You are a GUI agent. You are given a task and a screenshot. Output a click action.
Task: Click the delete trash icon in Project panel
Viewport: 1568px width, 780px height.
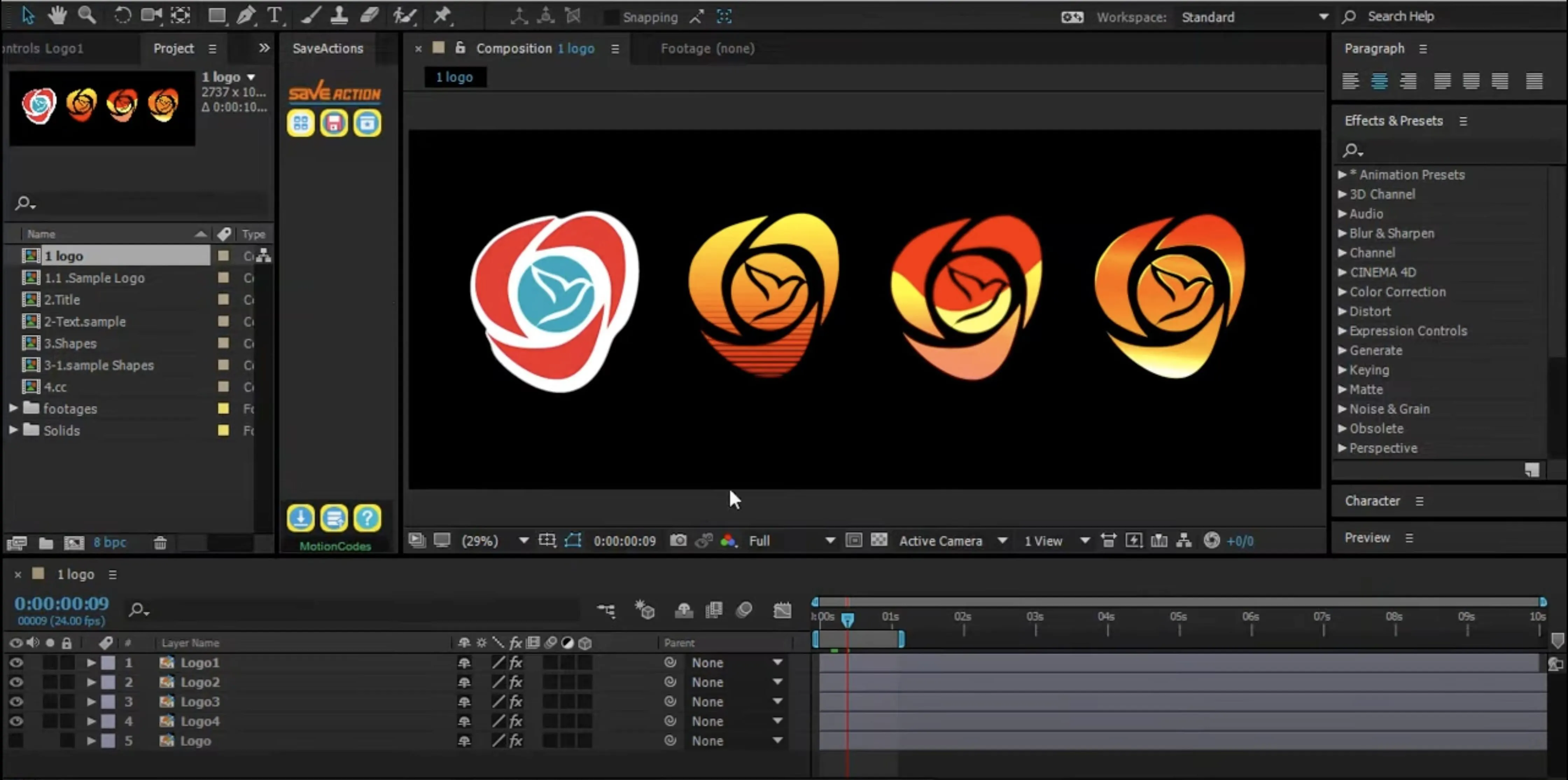(160, 543)
